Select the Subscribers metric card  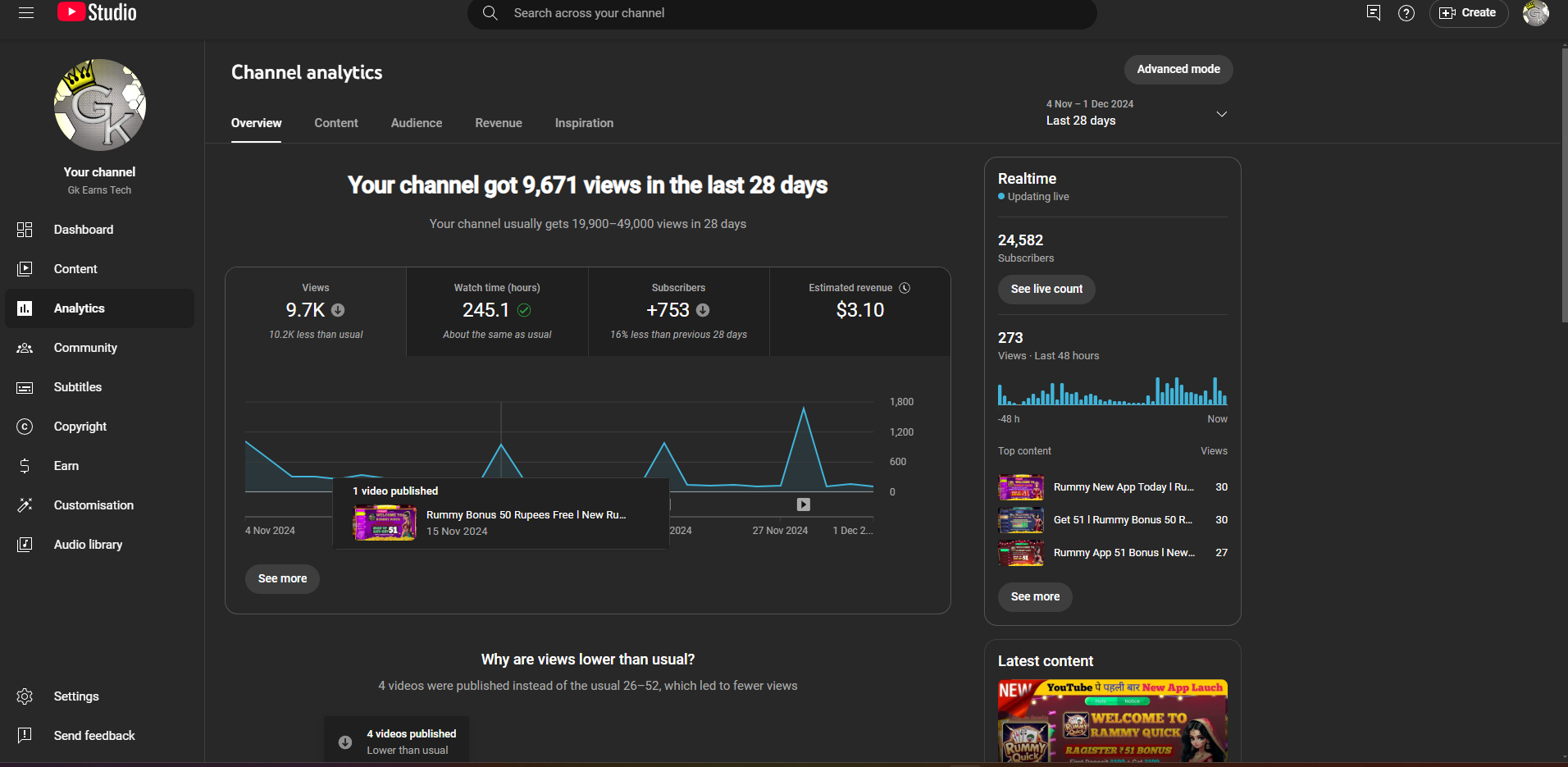pos(679,312)
